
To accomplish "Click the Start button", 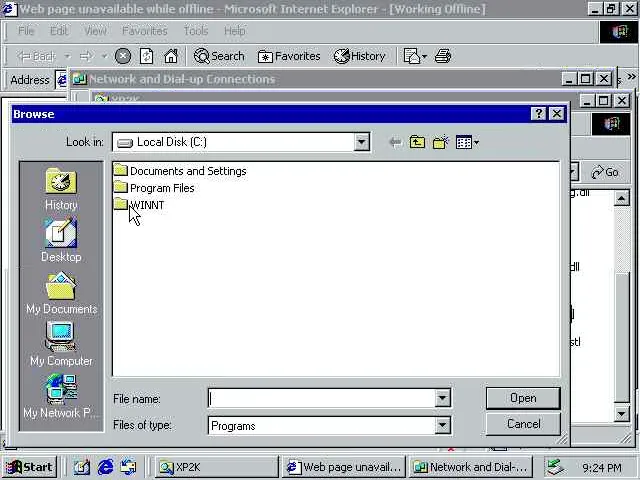I will 29,467.
